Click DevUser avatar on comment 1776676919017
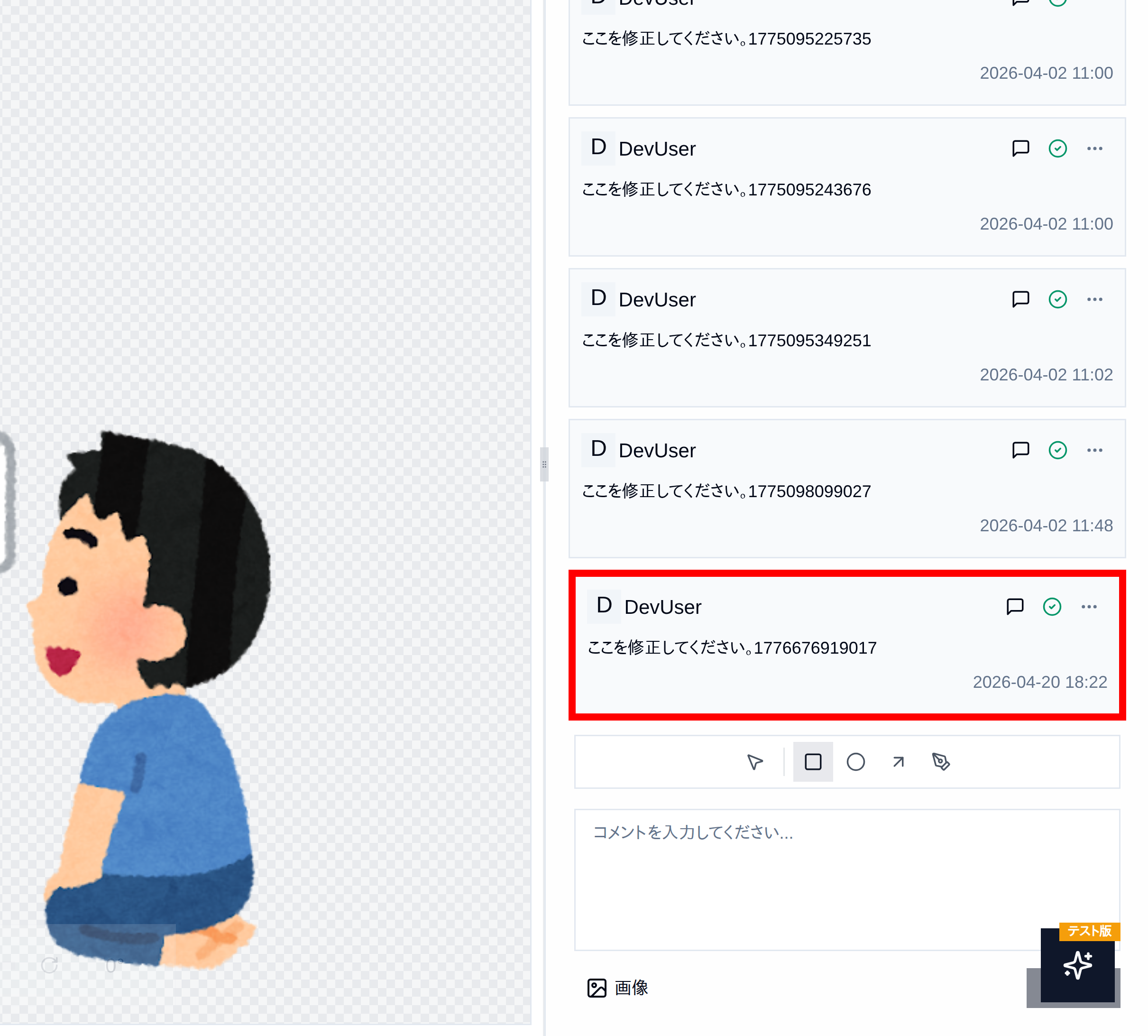 pos(604,606)
